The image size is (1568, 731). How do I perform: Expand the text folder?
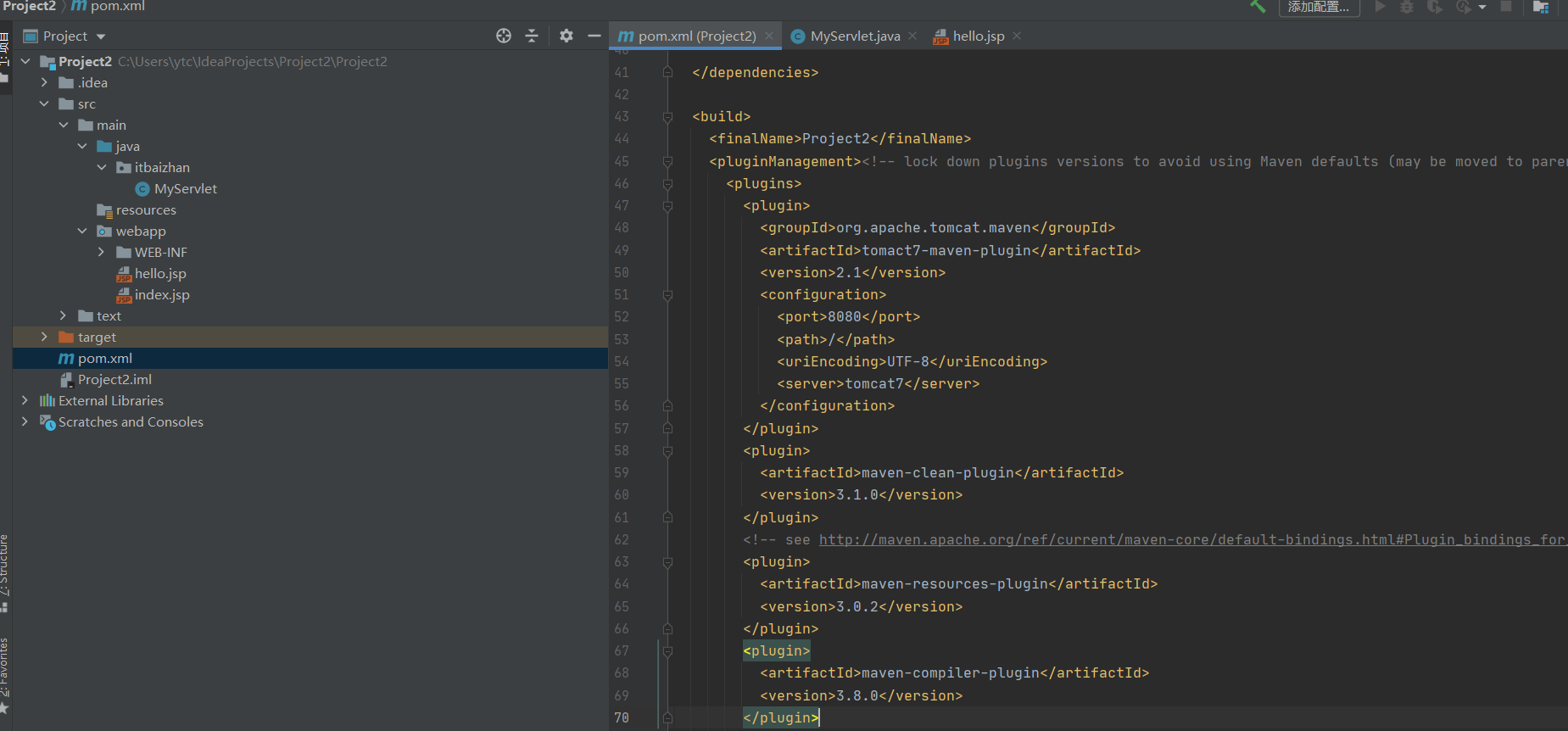(64, 315)
